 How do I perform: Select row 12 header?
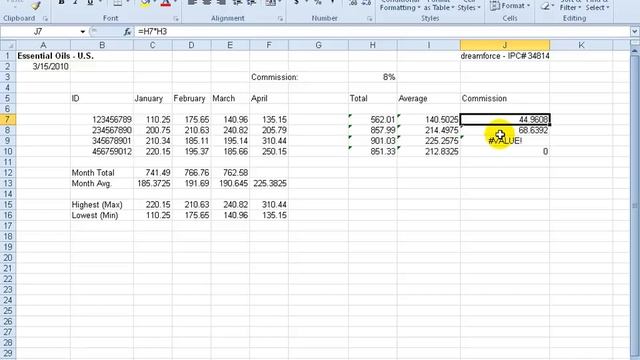[8, 173]
